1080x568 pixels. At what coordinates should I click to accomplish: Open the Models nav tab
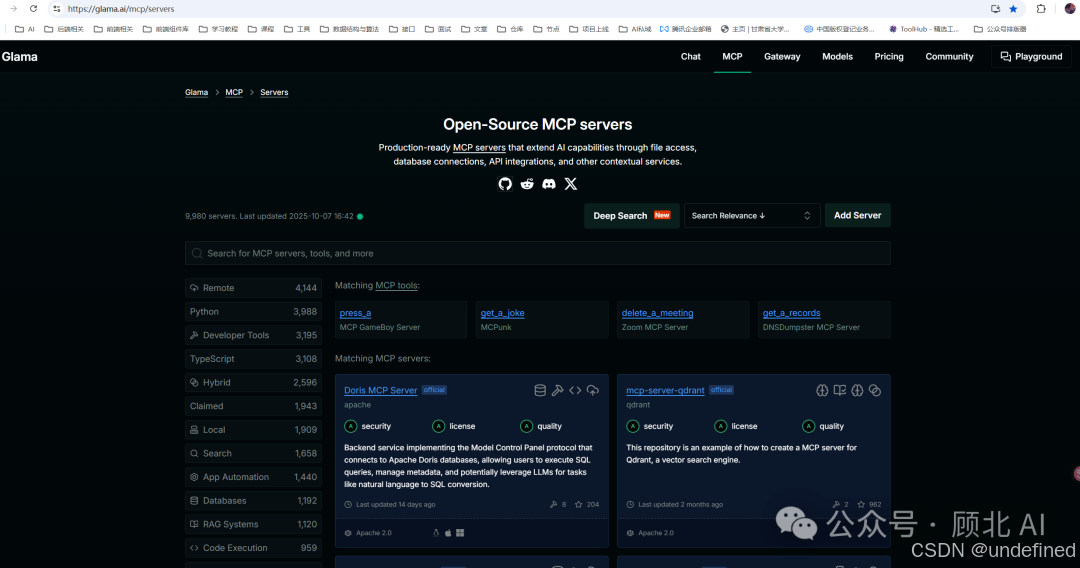click(837, 56)
